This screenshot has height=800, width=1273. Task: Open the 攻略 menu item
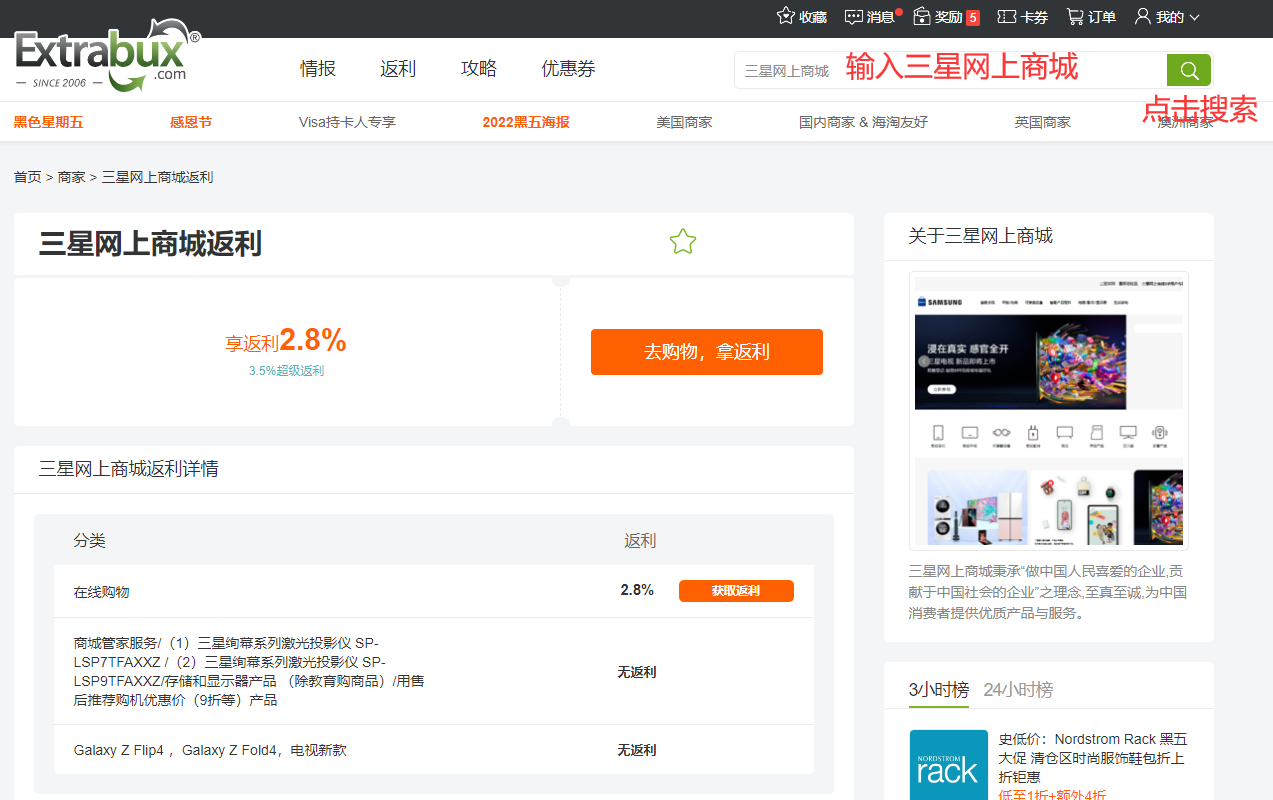479,69
